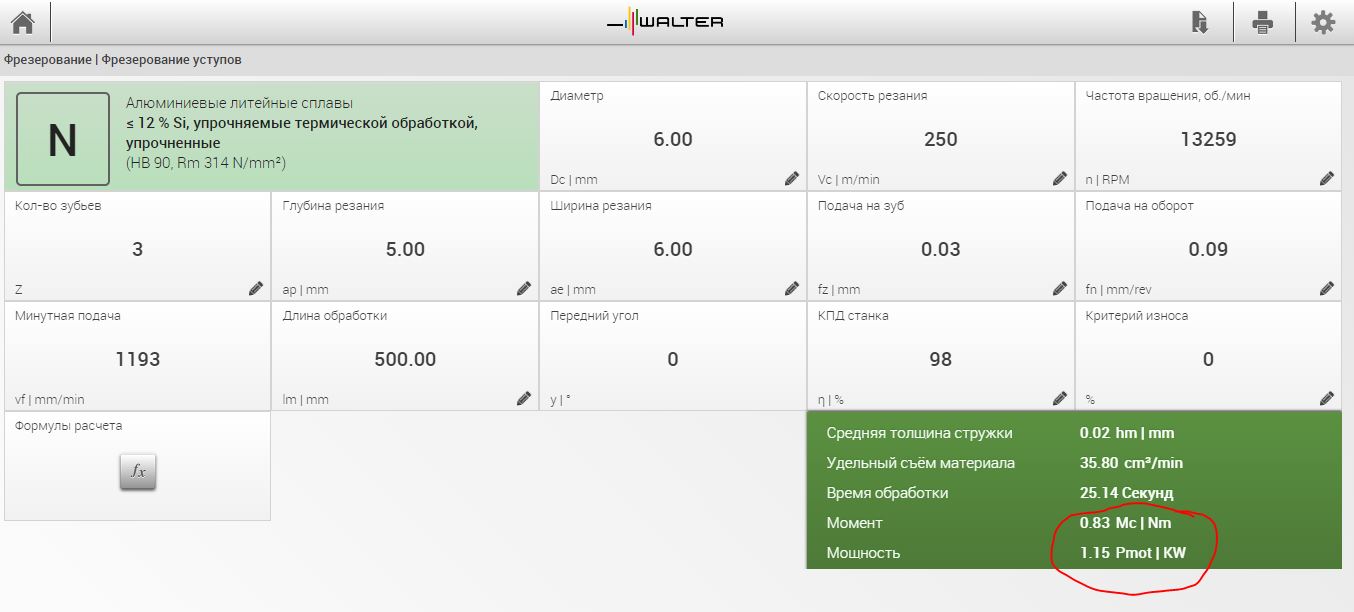Click the Средняя толщина стружки result row

[1073, 433]
